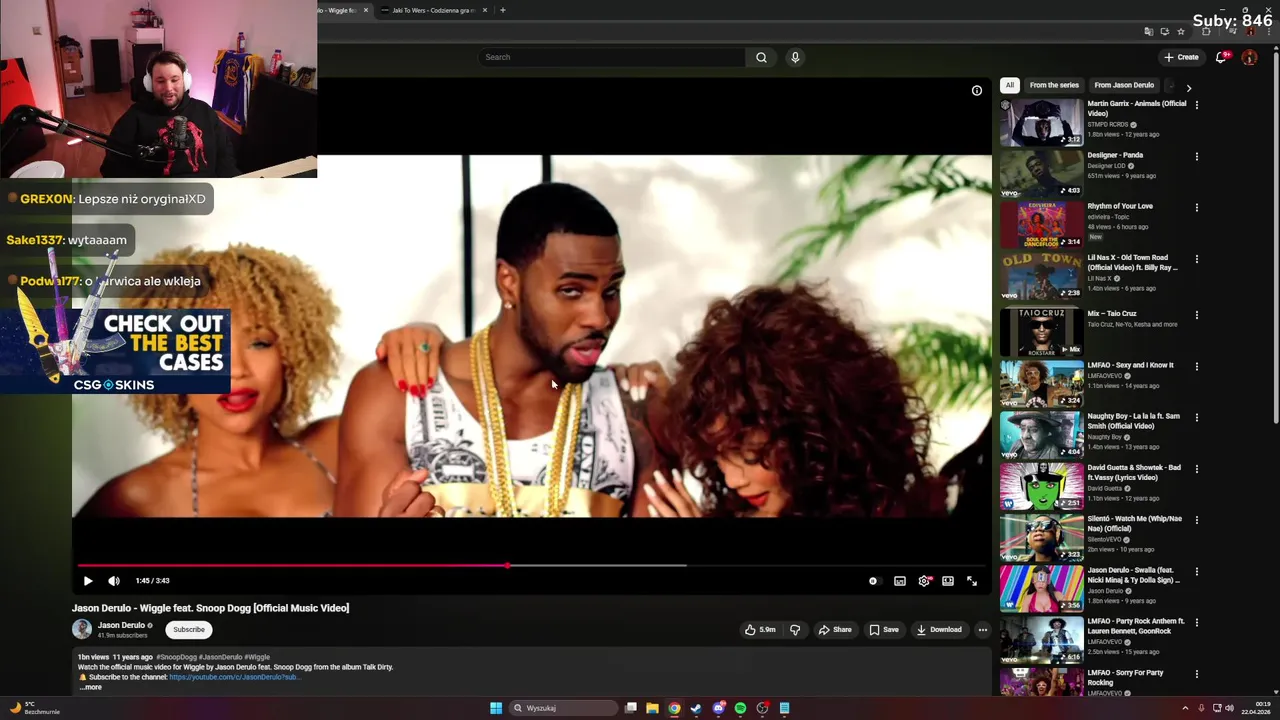1280x720 pixels.
Task: Play the paused Wiggle video
Action: click(x=88, y=581)
